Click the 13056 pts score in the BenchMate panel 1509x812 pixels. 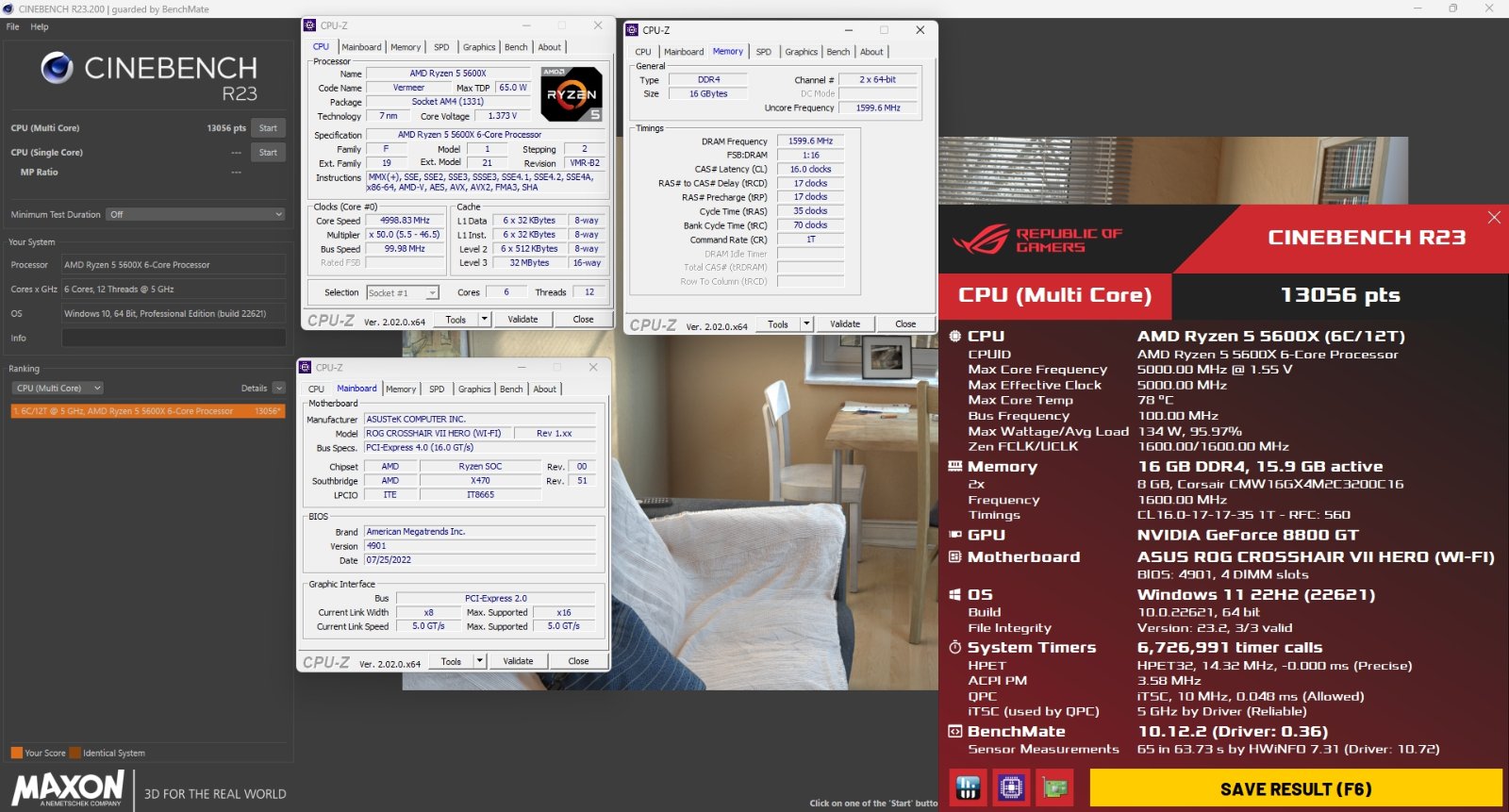(1340, 295)
